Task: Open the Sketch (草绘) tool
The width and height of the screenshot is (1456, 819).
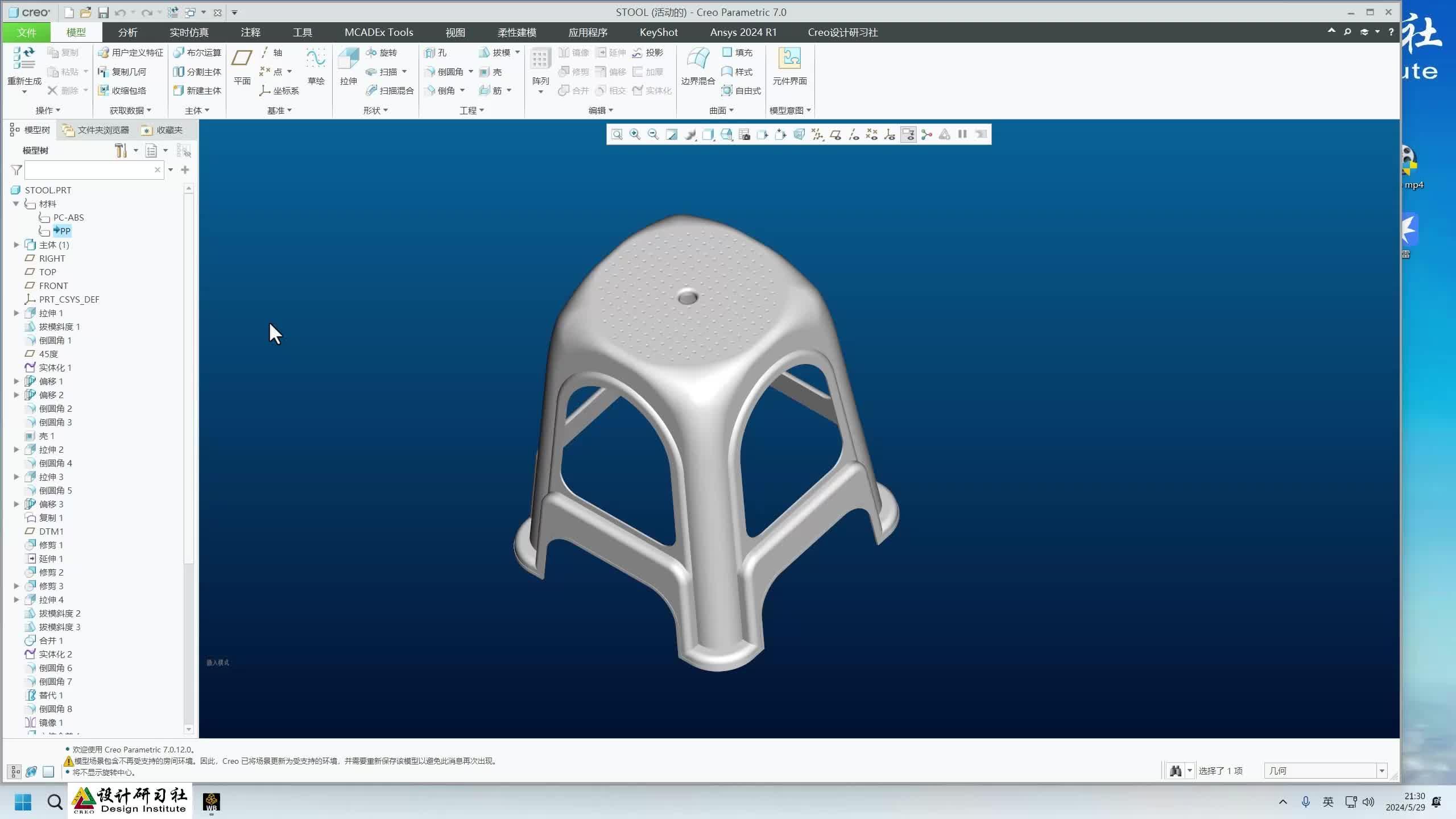Action: pos(316,63)
